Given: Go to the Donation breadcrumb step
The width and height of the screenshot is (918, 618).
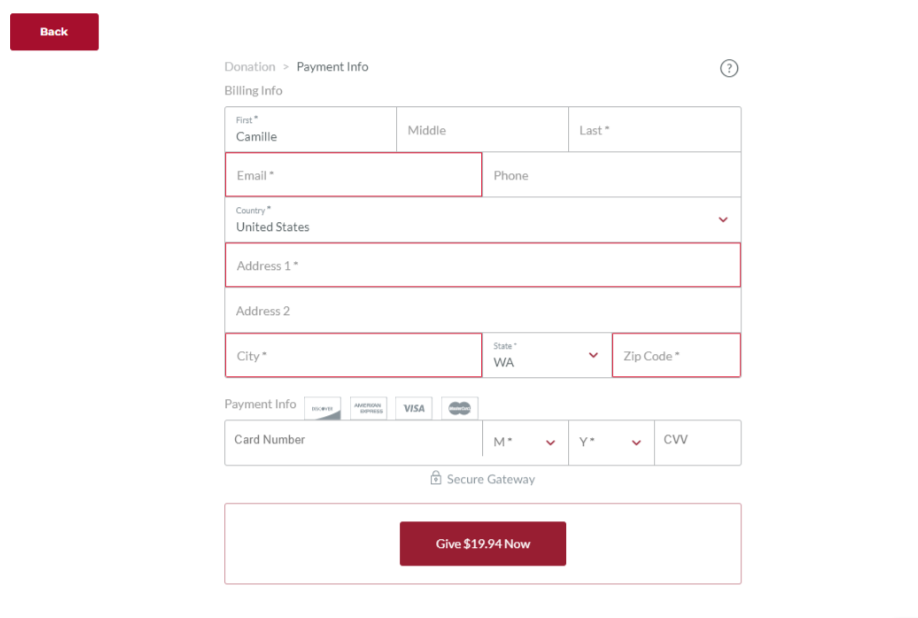Looking at the screenshot, I should pyautogui.click(x=250, y=67).
